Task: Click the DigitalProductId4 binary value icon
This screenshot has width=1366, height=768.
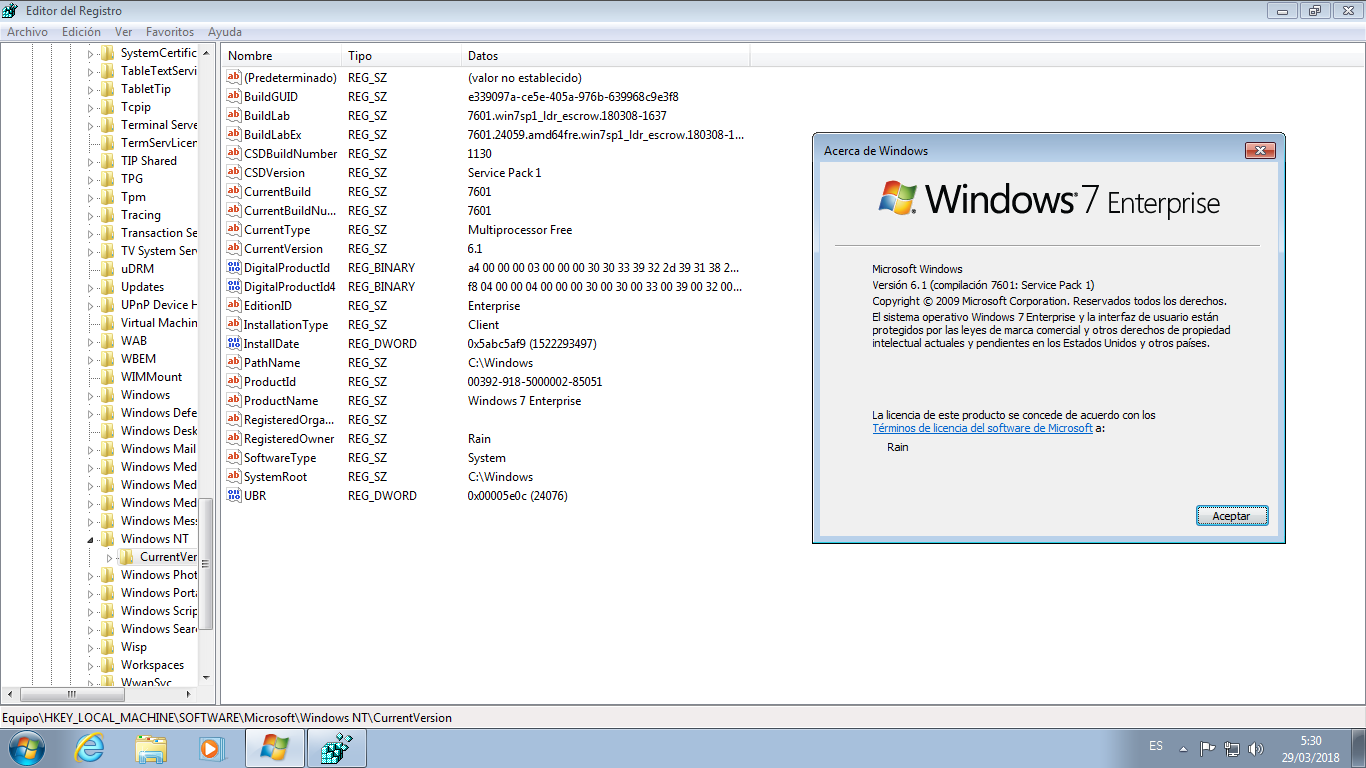Action: coord(234,287)
